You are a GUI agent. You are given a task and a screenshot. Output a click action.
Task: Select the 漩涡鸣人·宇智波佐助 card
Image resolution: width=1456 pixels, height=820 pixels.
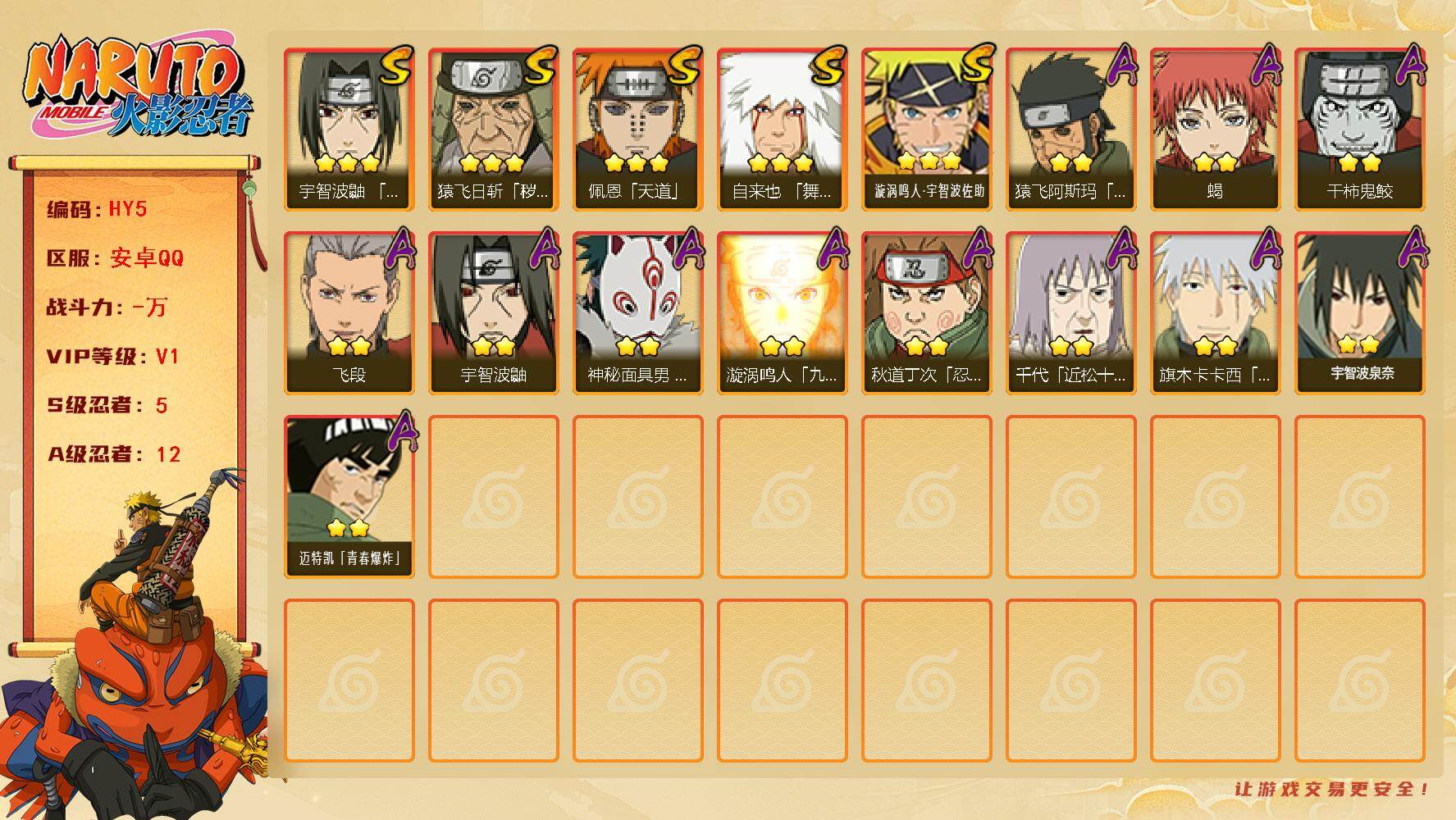tap(926, 130)
